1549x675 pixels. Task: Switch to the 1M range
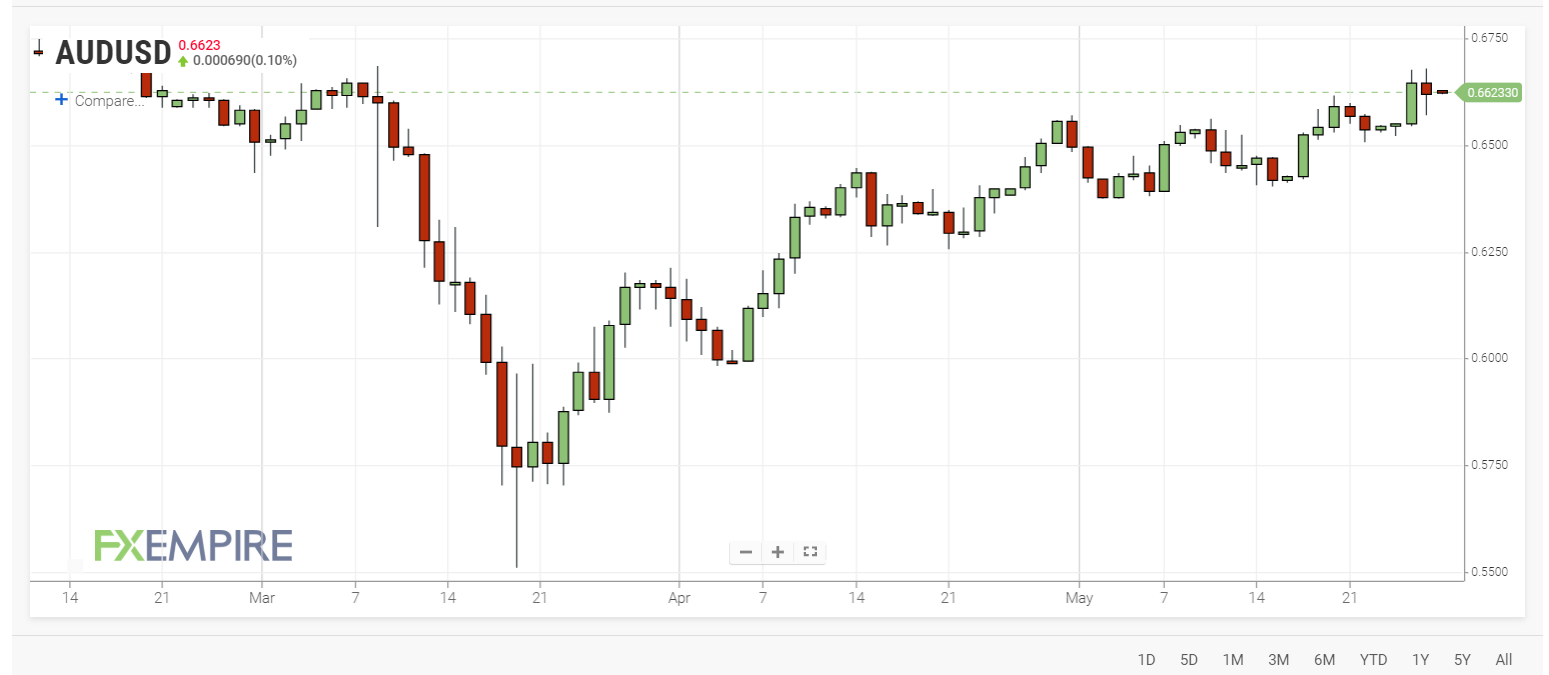(1232, 659)
